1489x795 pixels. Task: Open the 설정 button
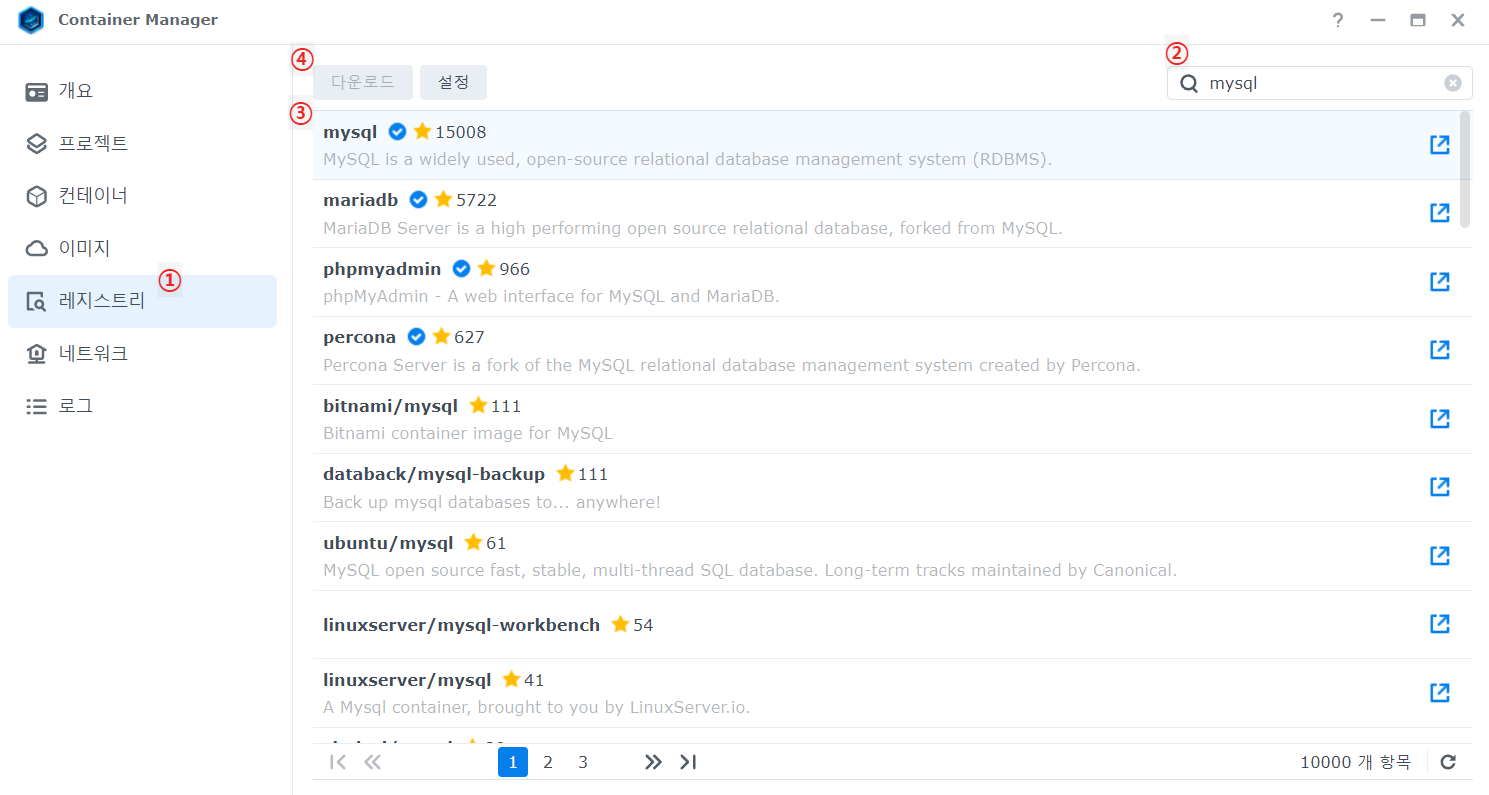coord(453,83)
